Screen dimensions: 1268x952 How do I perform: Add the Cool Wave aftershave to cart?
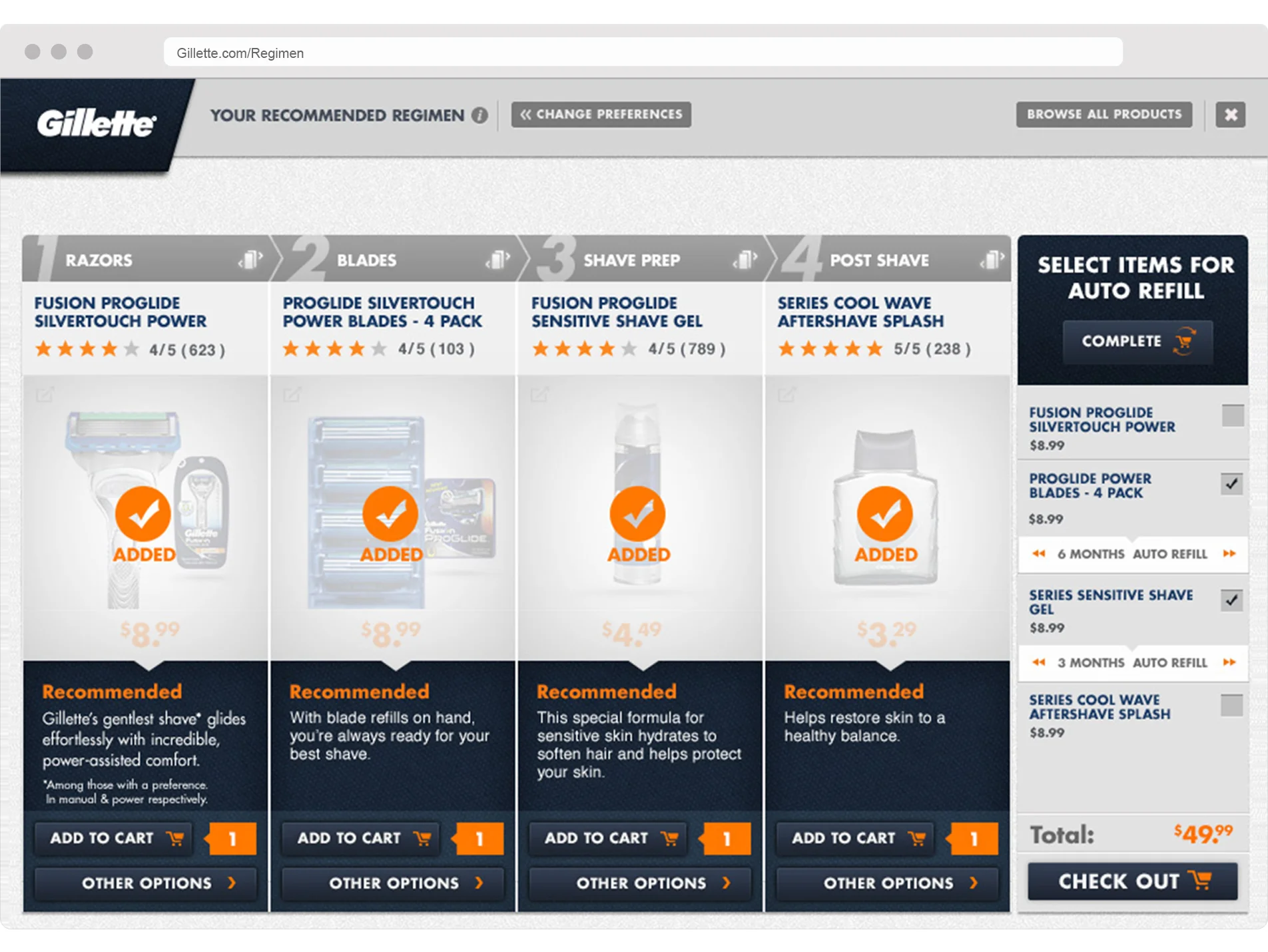(856, 838)
